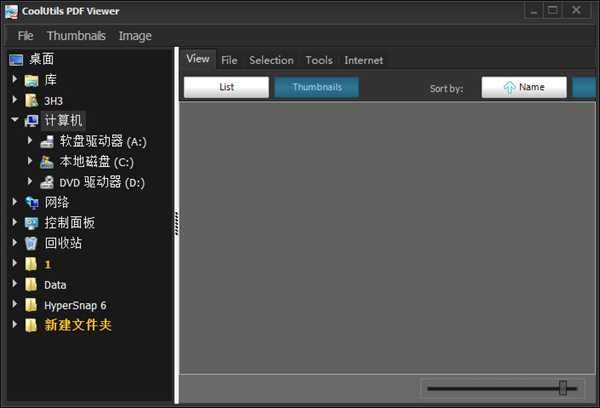Sort files by Name
The height and width of the screenshot is (408, 600).
point(524,87)
